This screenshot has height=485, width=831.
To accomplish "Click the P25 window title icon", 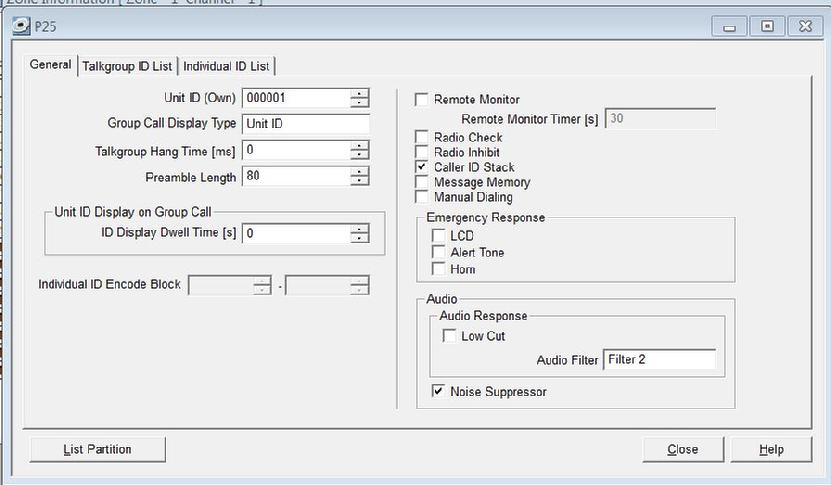I will pyautogui.click(x=21, y=26).
